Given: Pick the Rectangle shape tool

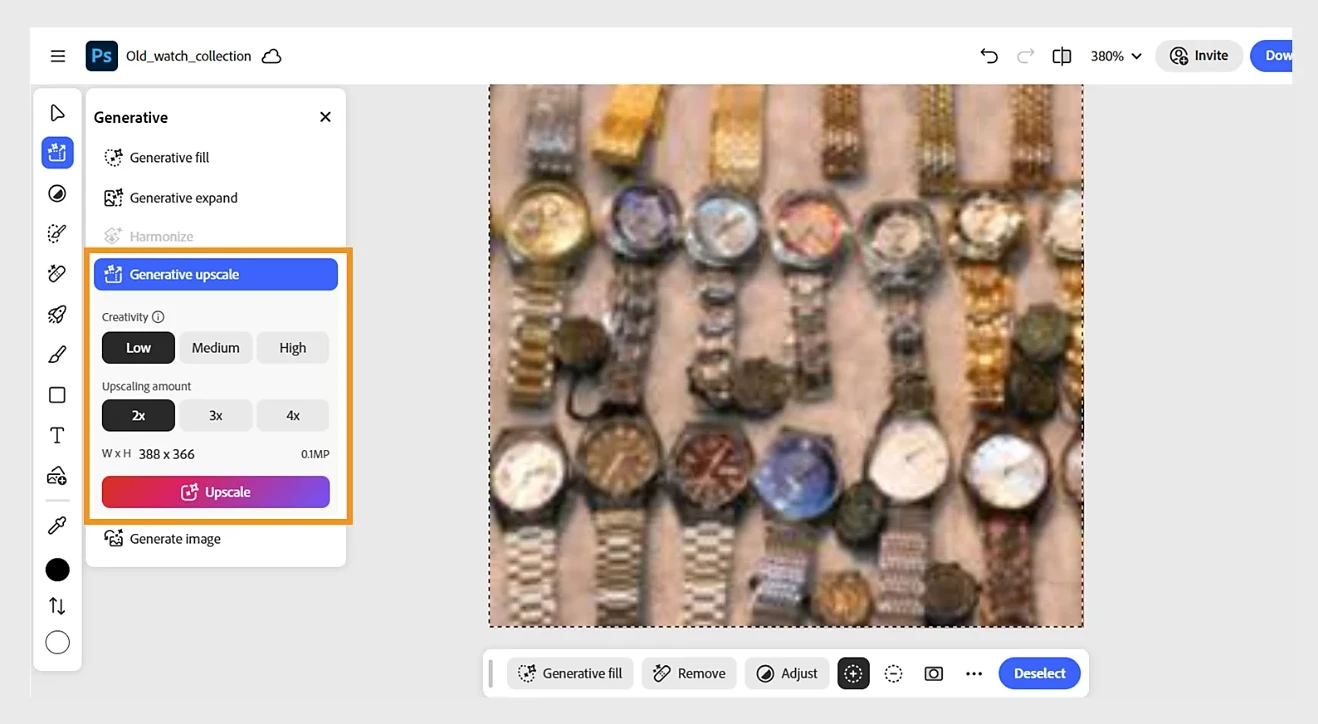Looking at the screenshot, I should coord(57,395).
